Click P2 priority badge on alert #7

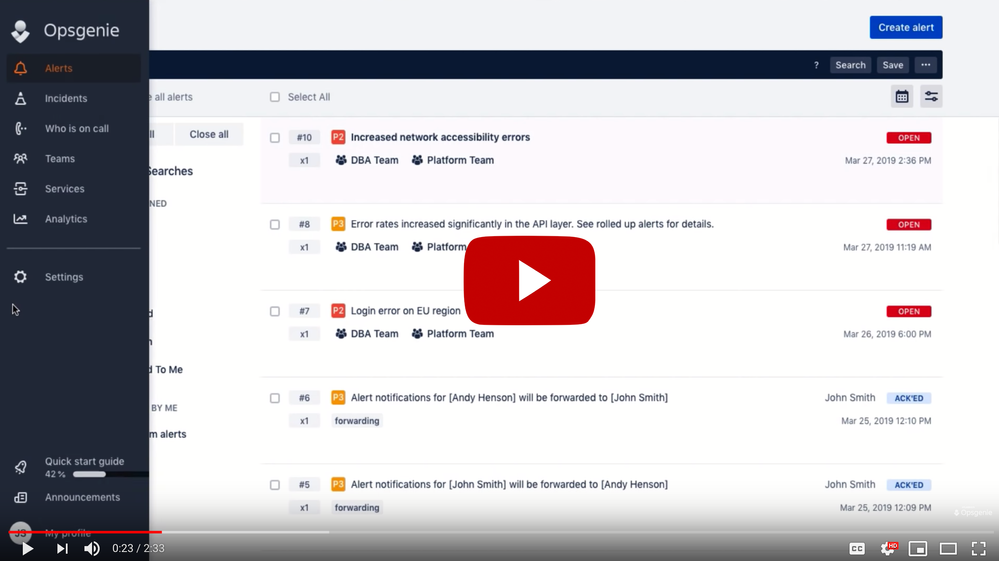[x=338, y=311]
